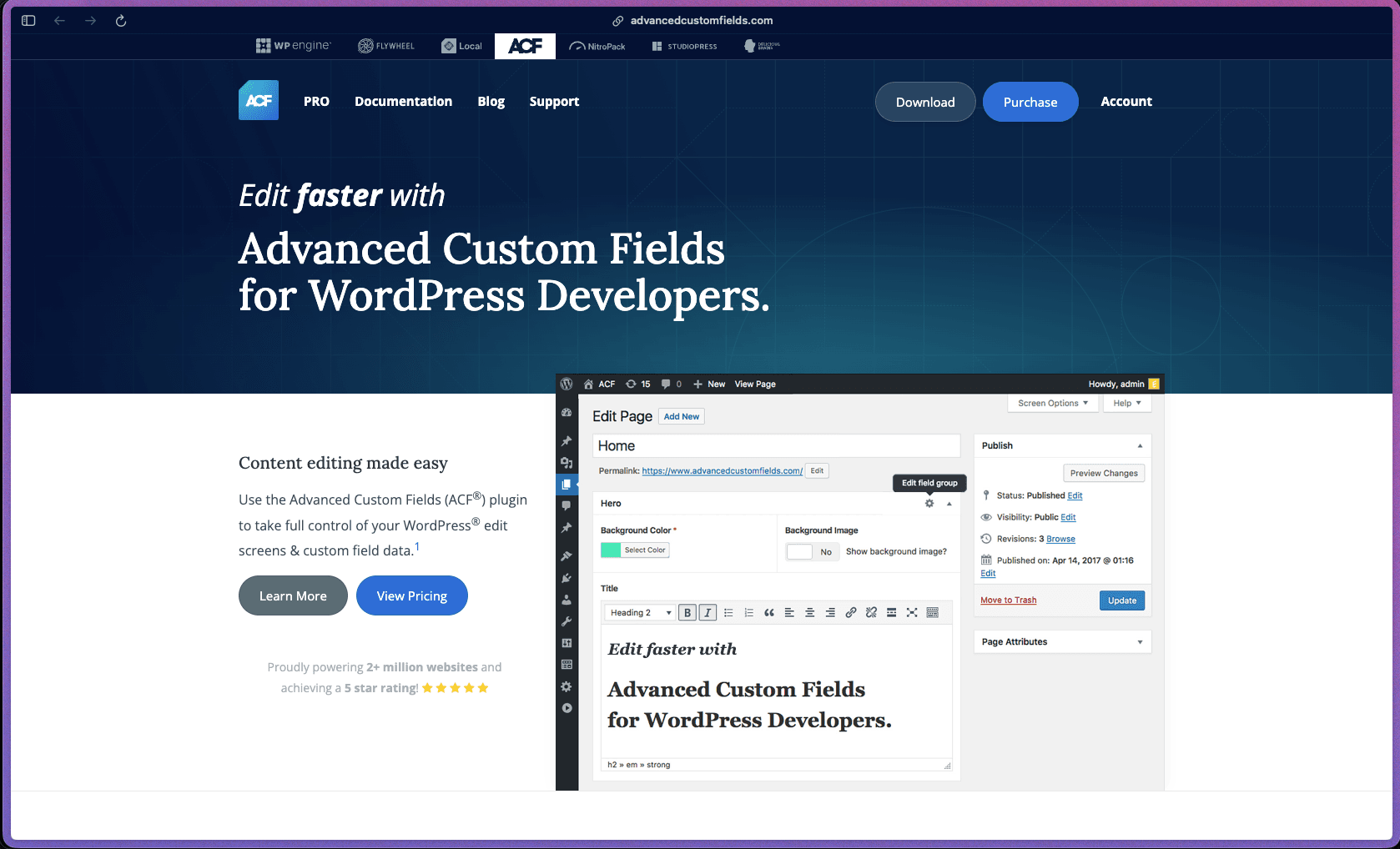Click the green Background Color swatch
The width and height of the screenshot is (1400, 849).
click(611, 550)
